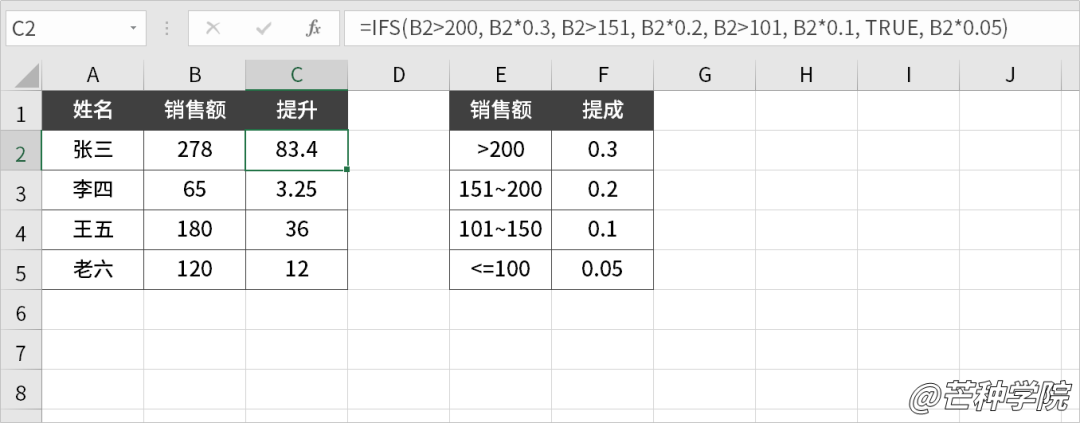1080x423 pixels.
Task: Click cell C2 containing 83.4
Action: point(296,150)
